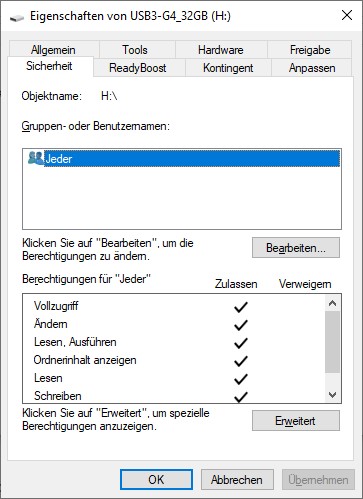Click the drive icon in title bar
This screenshot has width=363, height=499.
[x=17, y=17]
